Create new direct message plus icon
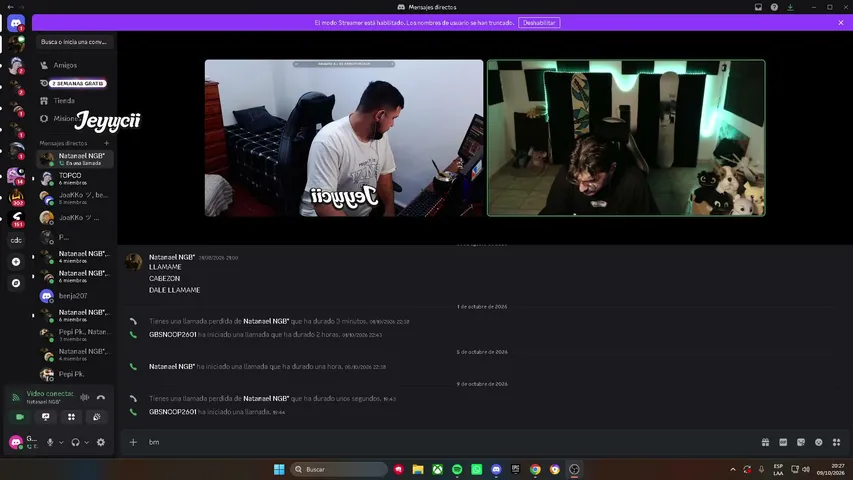The image size is (853, 480). (x=107, y=143)
